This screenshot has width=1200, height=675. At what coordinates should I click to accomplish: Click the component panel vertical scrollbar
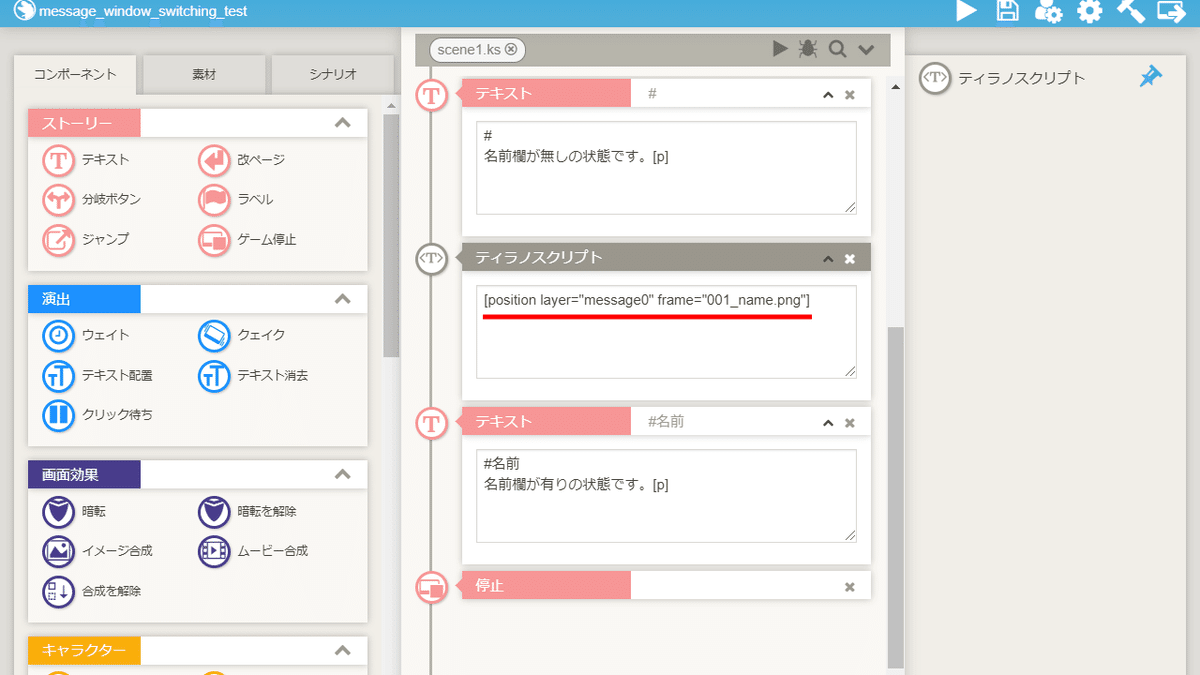[x=391, y=235]
